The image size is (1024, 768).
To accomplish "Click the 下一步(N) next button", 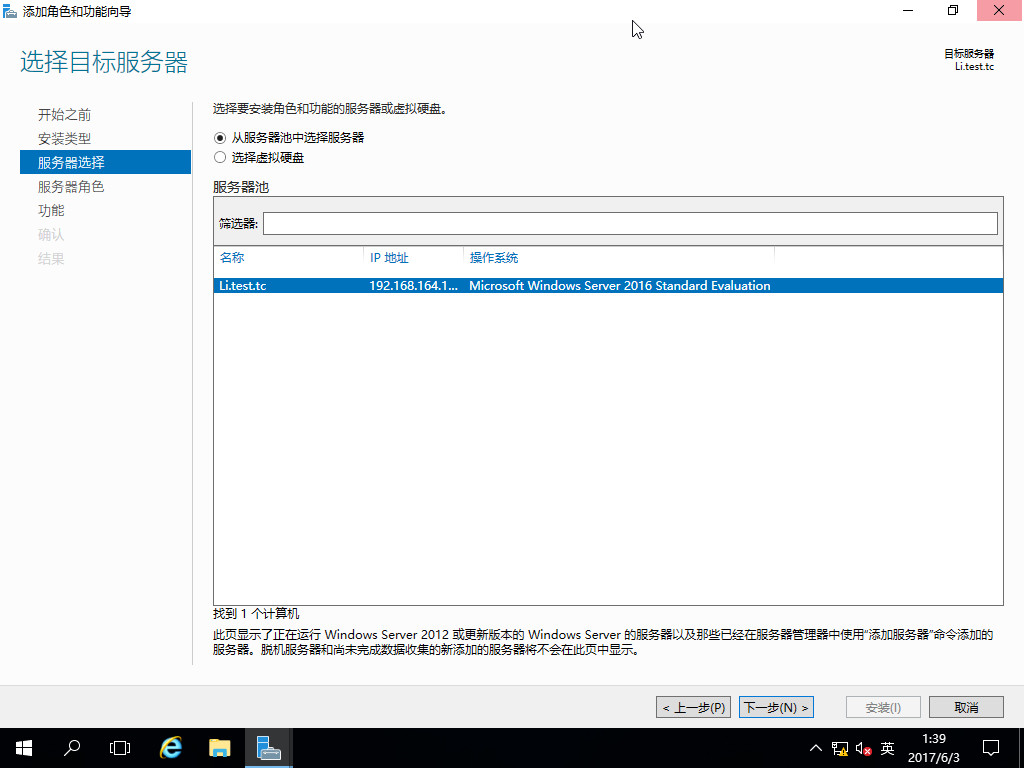I will (776, 707).
